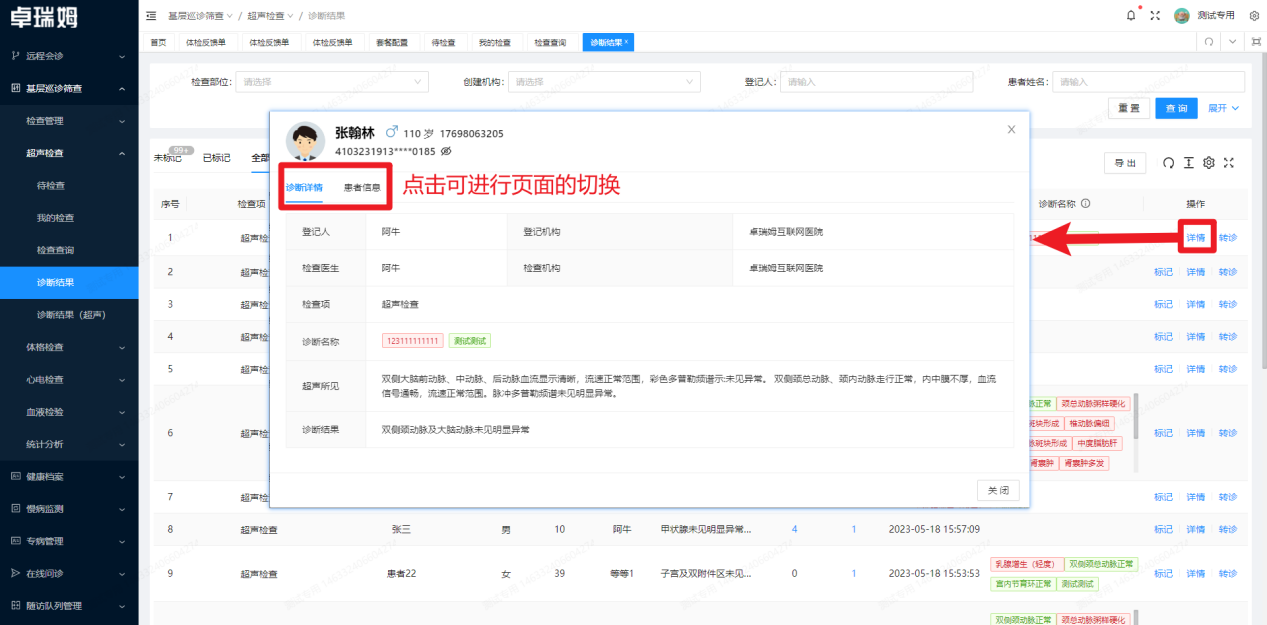Click 张翰林 patient avatar in dialog
Screen dimensions: 1267x625
(306, 141)
